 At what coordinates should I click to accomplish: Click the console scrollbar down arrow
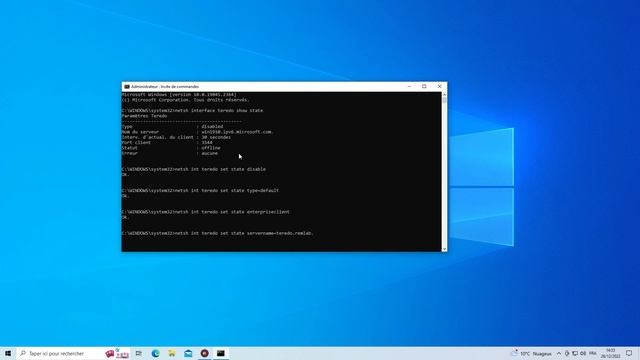point(444,249)
